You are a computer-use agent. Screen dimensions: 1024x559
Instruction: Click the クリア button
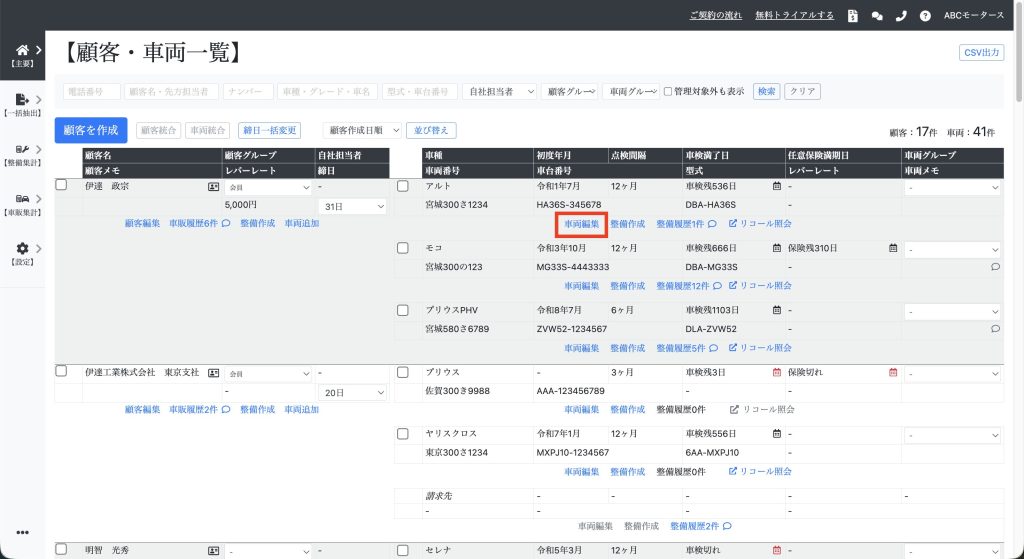click(803, 91)
